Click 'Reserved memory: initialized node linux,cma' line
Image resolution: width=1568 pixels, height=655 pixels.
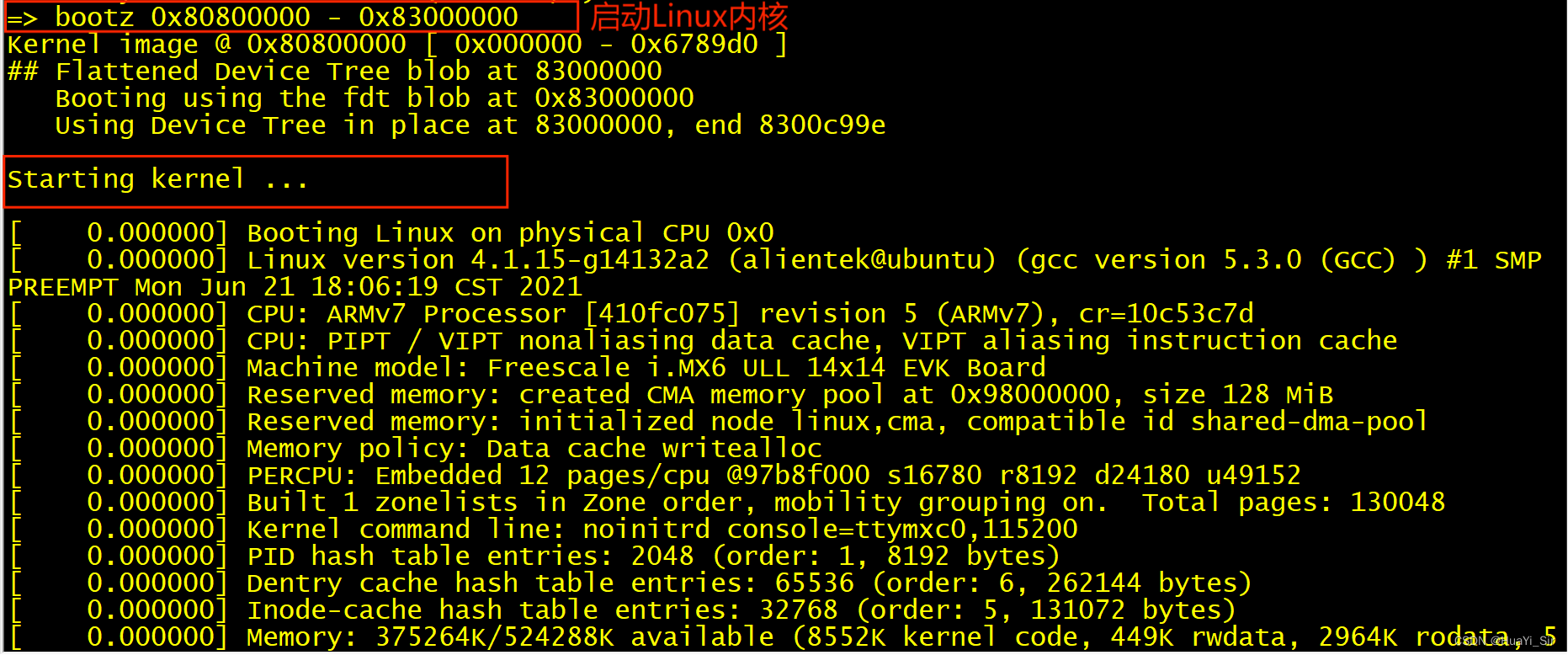[719, 421]
